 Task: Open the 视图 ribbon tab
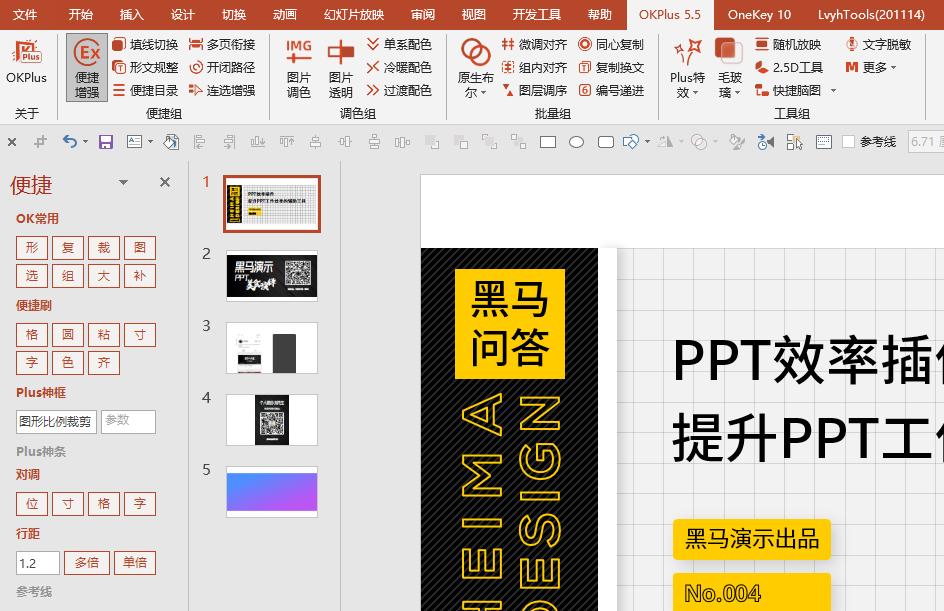pyautogui.click(x=473, y=14)
